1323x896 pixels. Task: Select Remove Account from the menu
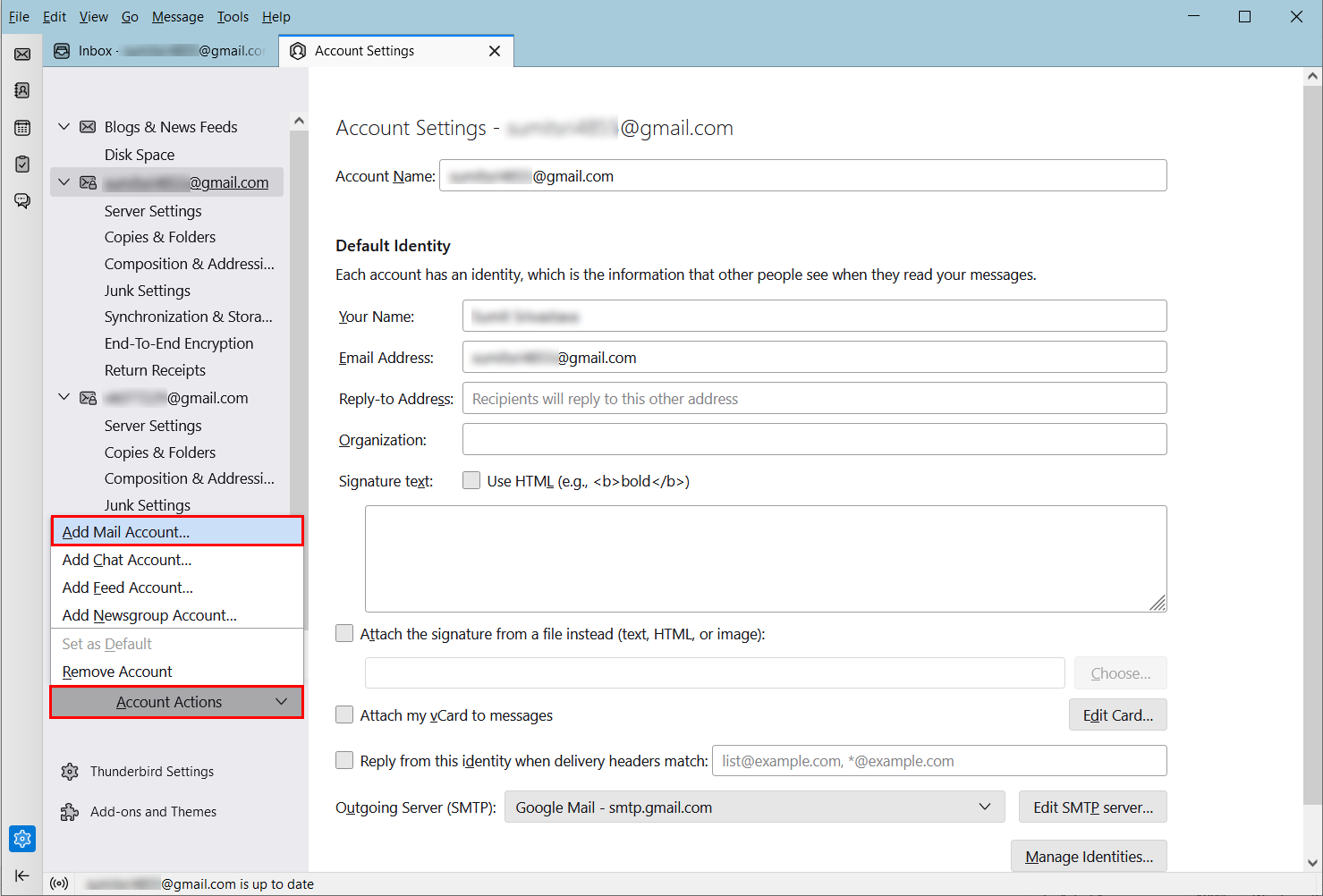click(x=177, y=672)
